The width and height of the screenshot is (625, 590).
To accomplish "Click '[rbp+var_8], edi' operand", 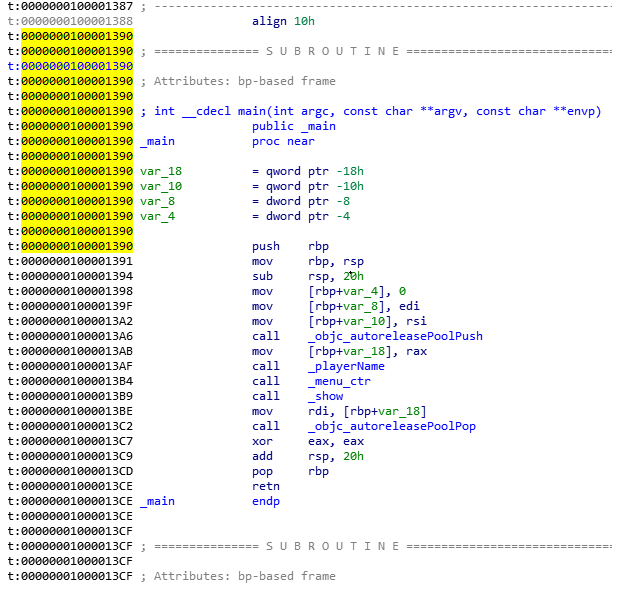I will (x=364, y=306).
